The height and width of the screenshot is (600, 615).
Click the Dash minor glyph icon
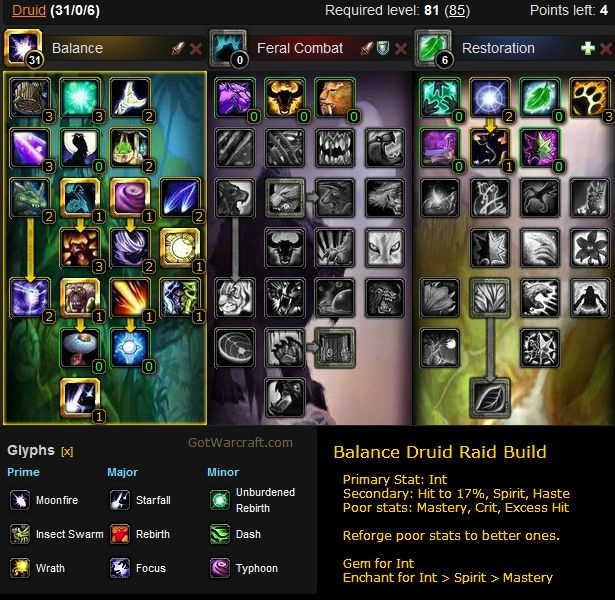(220, 534)
